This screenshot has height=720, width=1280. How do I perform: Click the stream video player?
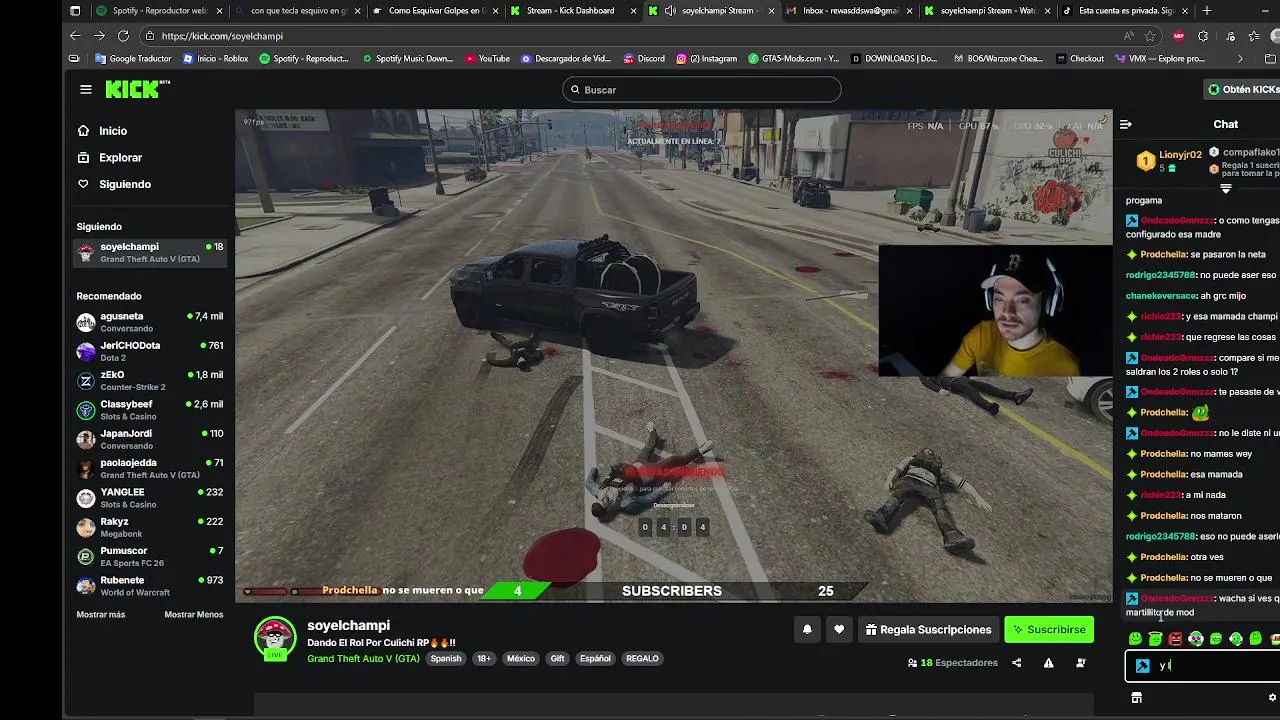[x=673, y=356]
